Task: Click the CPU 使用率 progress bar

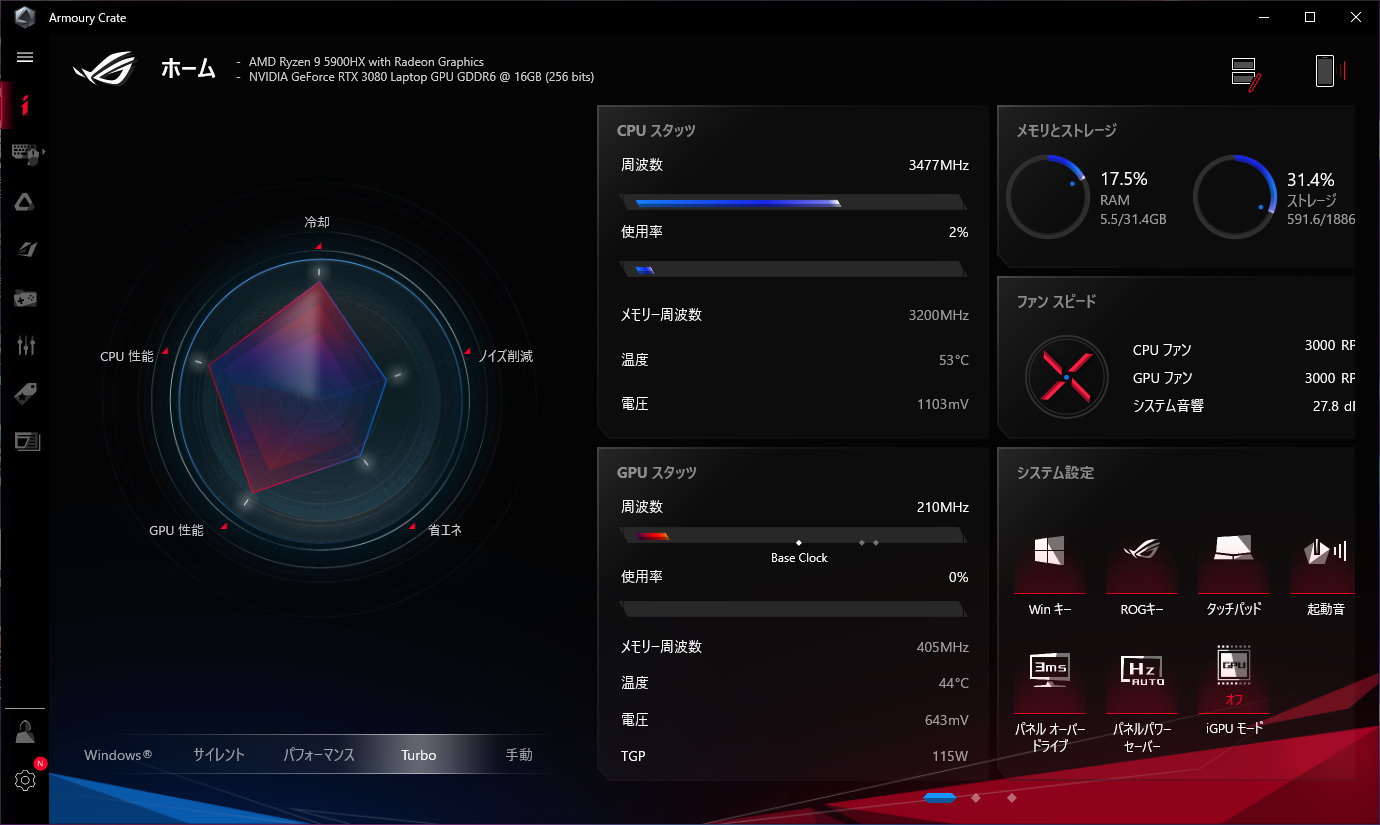Action: tap(794, 269)
